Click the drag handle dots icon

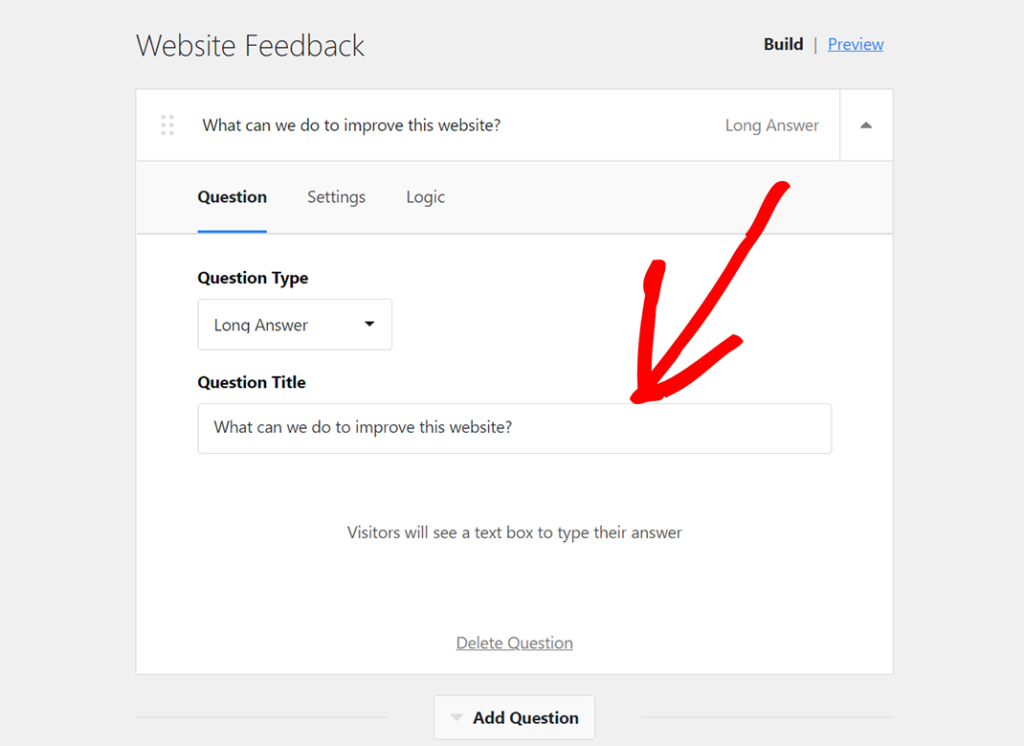pos(167,125)
